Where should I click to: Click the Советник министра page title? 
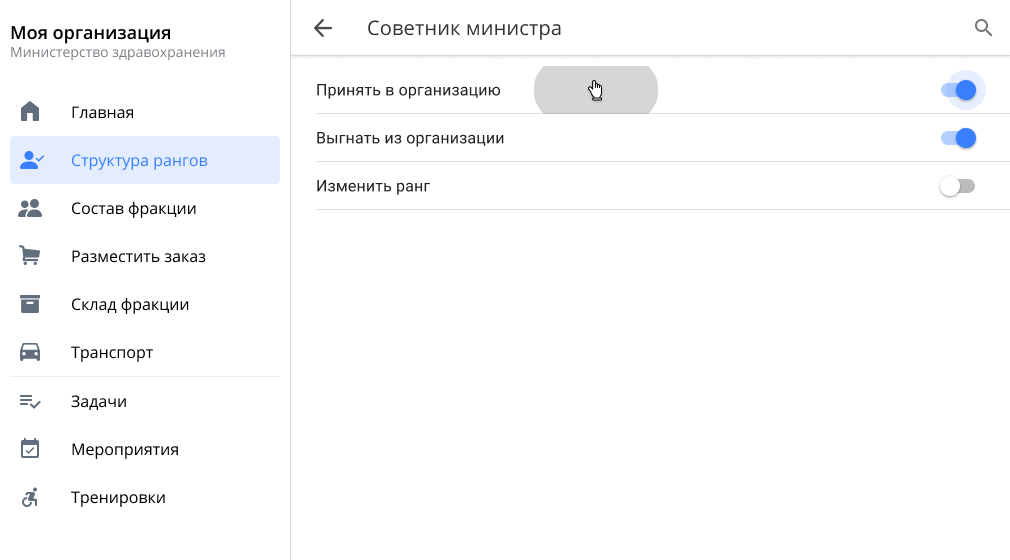pyautogui.click(x=464, y=28)
